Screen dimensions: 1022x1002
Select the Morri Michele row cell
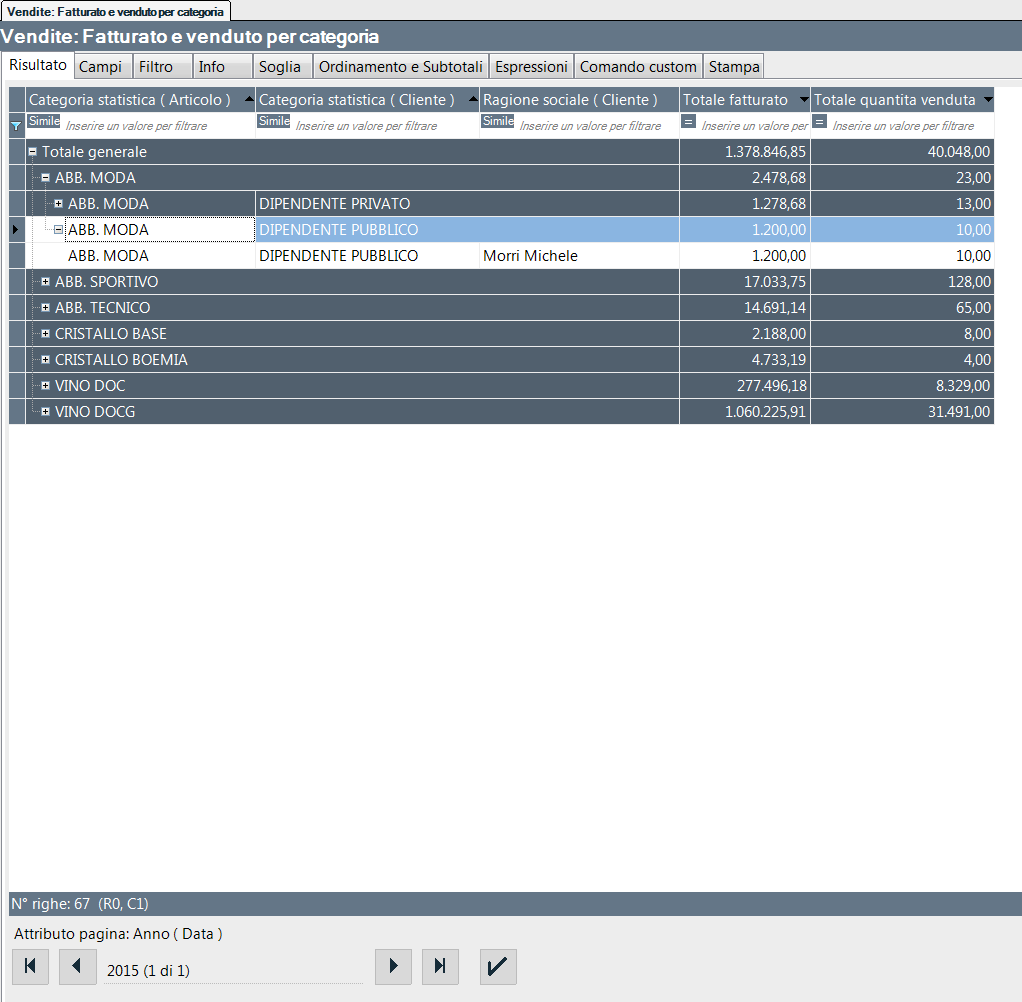[x=530, y=256]
